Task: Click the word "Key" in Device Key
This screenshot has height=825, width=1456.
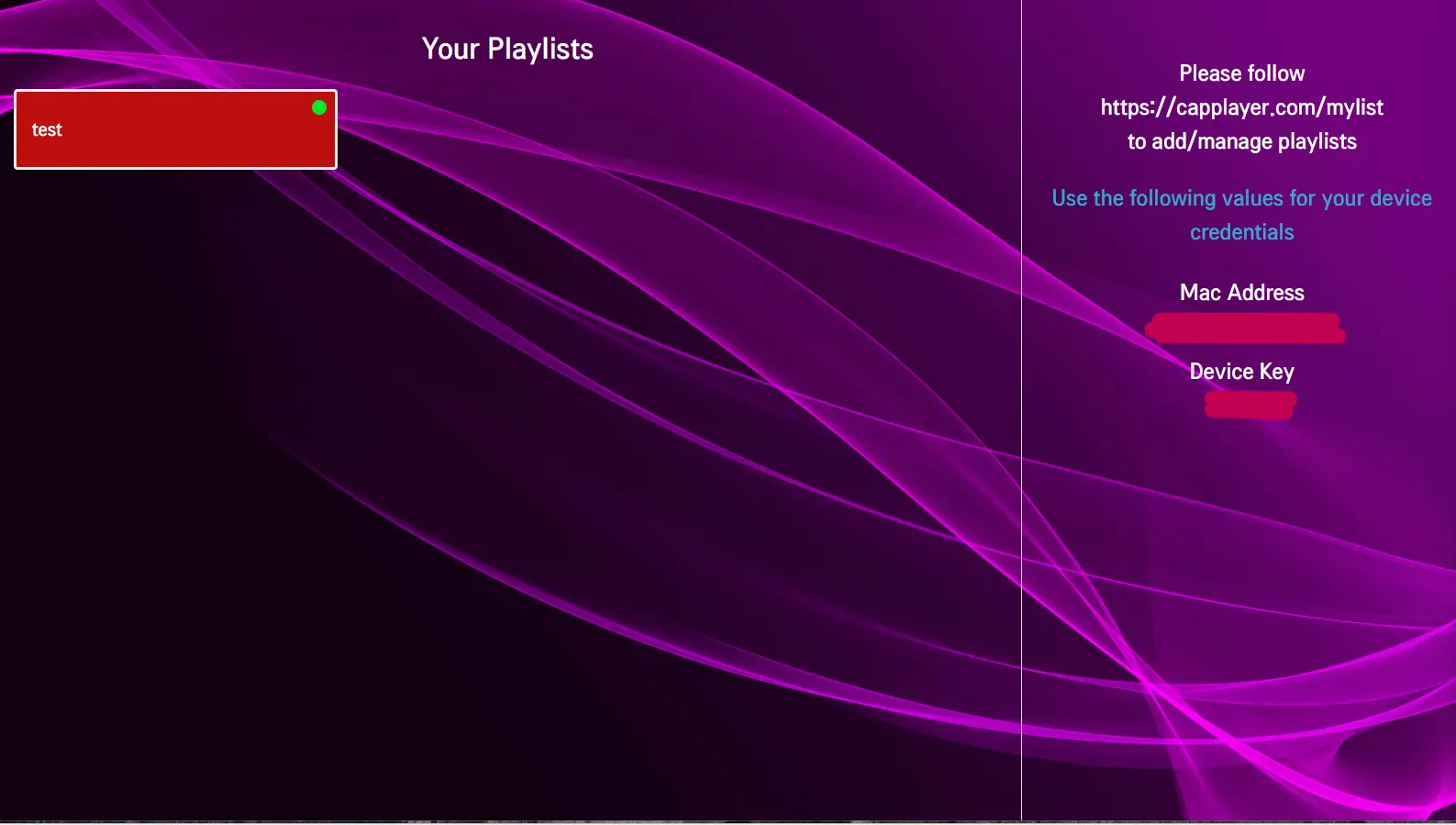Action: (1276, 372)
